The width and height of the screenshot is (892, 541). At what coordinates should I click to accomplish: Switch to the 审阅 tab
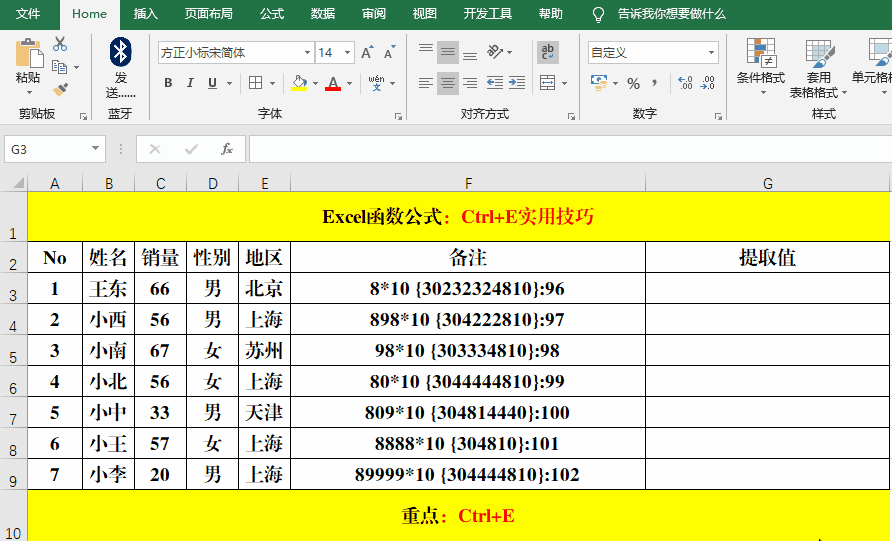374,14
